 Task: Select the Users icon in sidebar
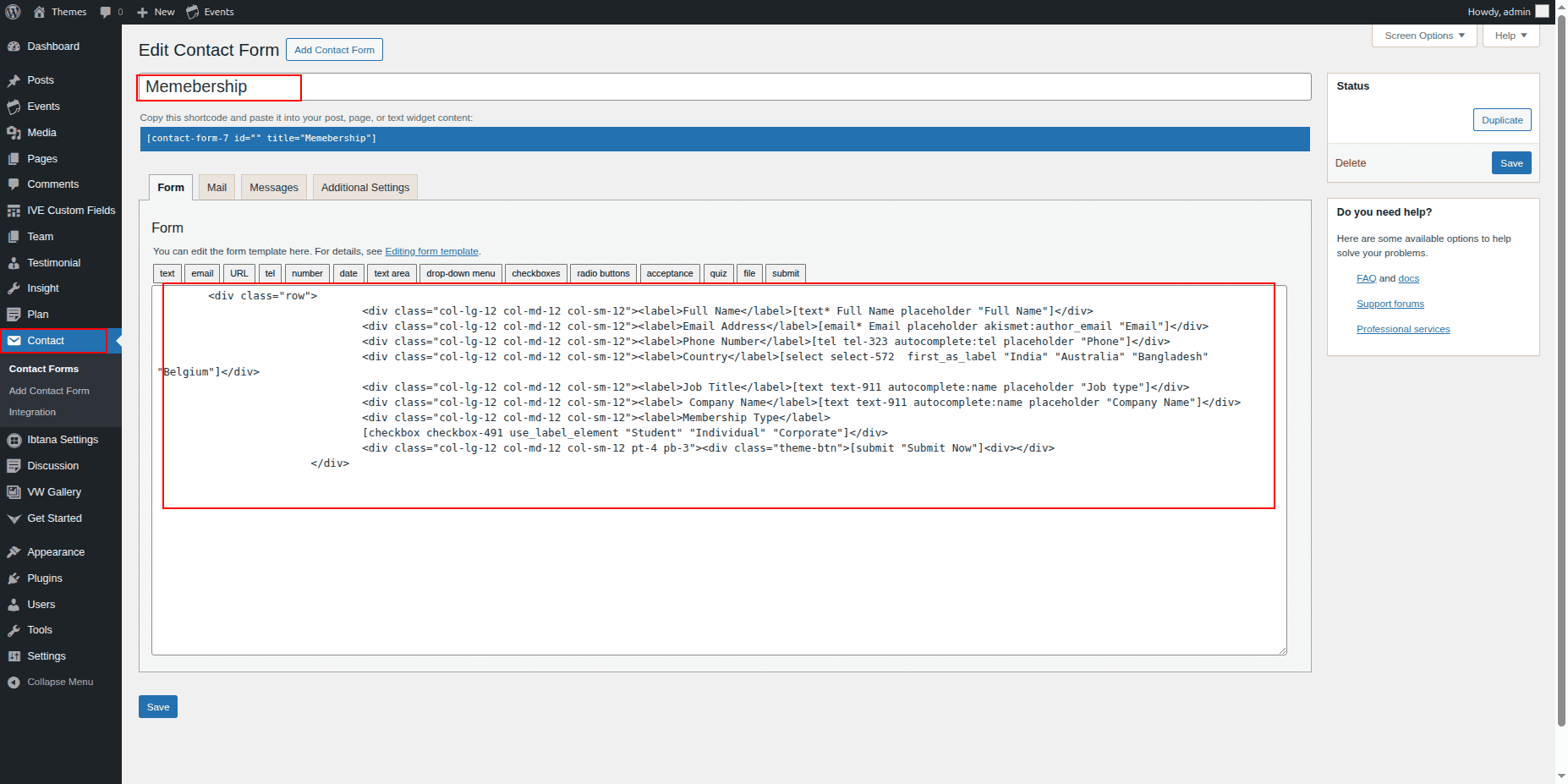[14, 605]
